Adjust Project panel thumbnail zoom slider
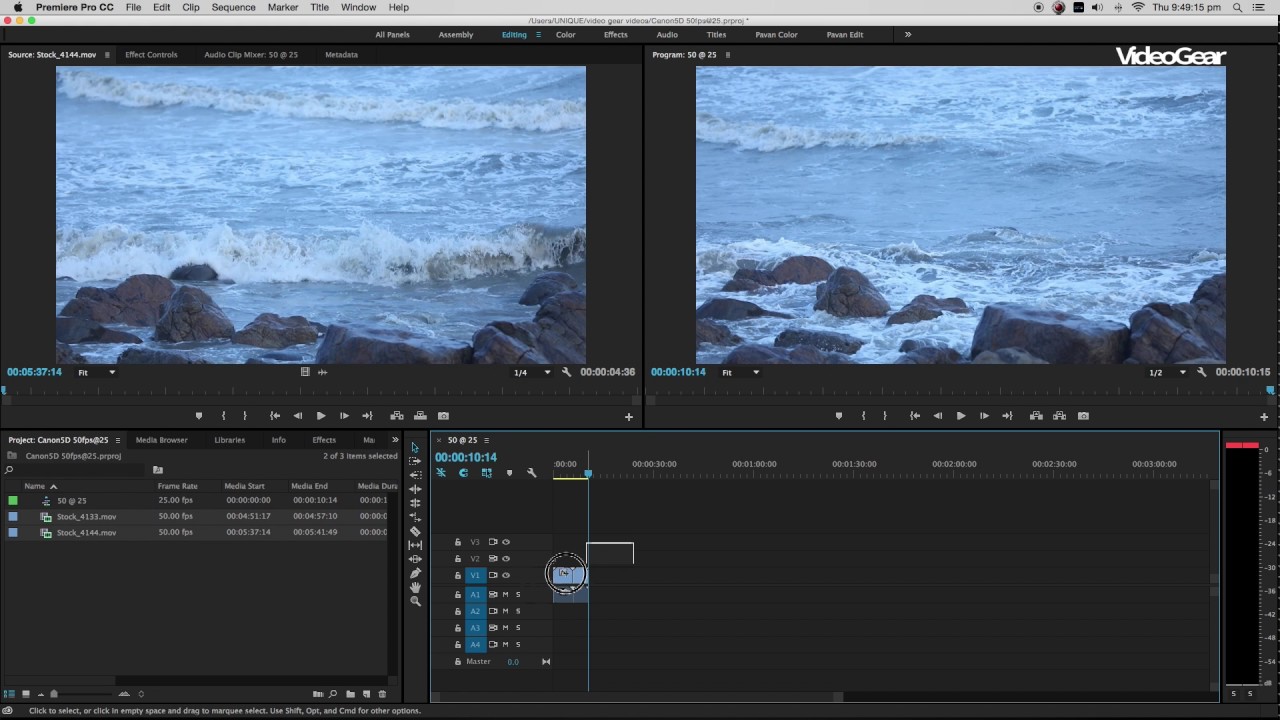The image size is (1280, 720). (54, 694)
